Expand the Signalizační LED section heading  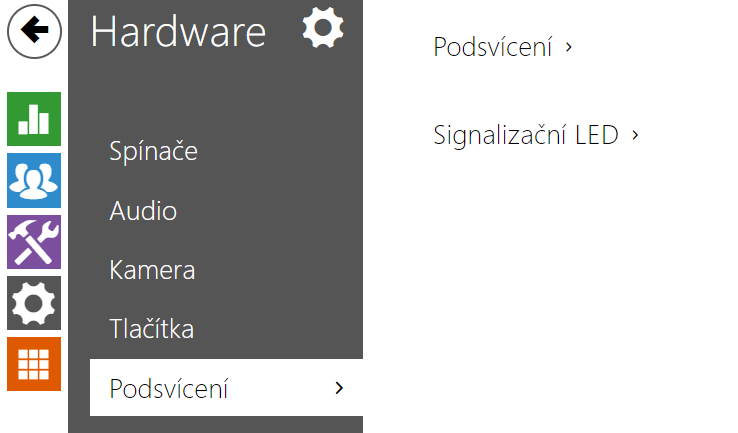(525, 134)
